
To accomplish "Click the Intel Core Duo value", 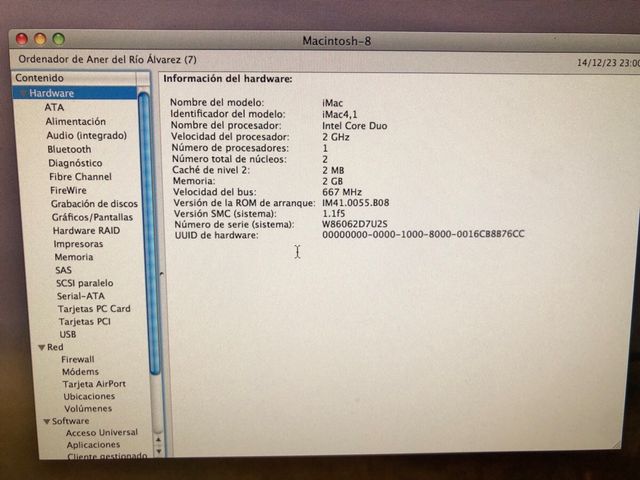I will coord(354,126).
